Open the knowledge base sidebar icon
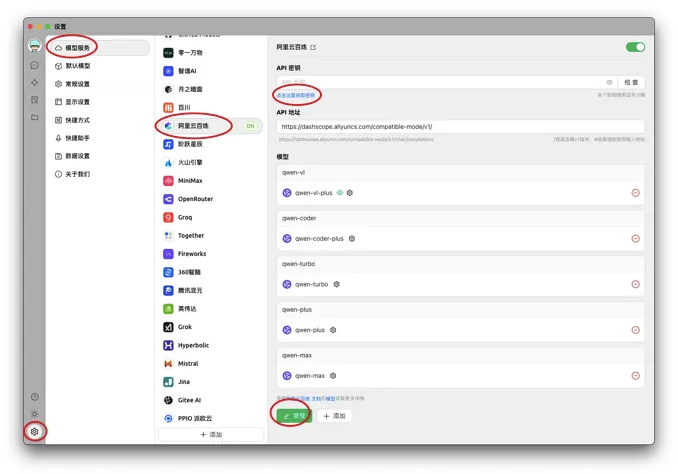This screenshot has height=474, width=678. [x=35, y=100]
